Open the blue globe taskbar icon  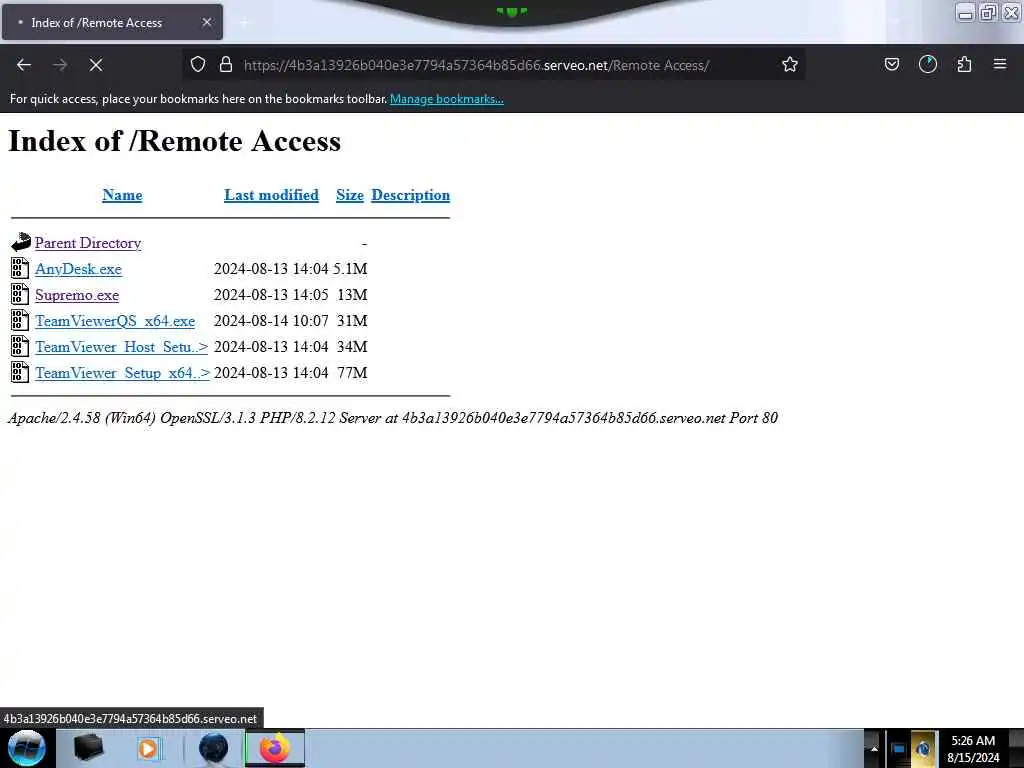213,748
